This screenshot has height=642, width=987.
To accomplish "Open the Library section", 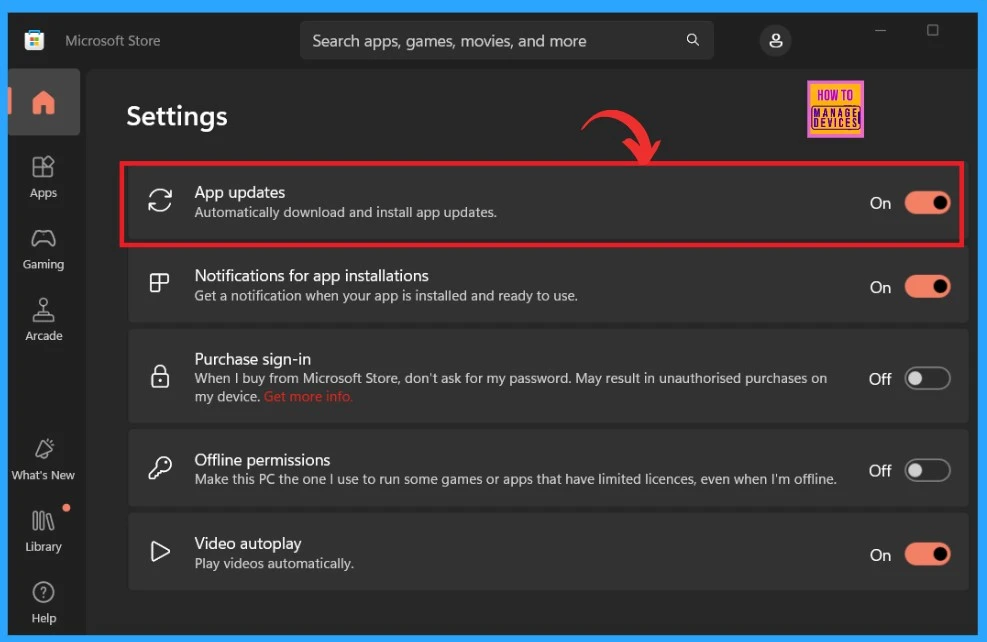I will tap(43, 531).
